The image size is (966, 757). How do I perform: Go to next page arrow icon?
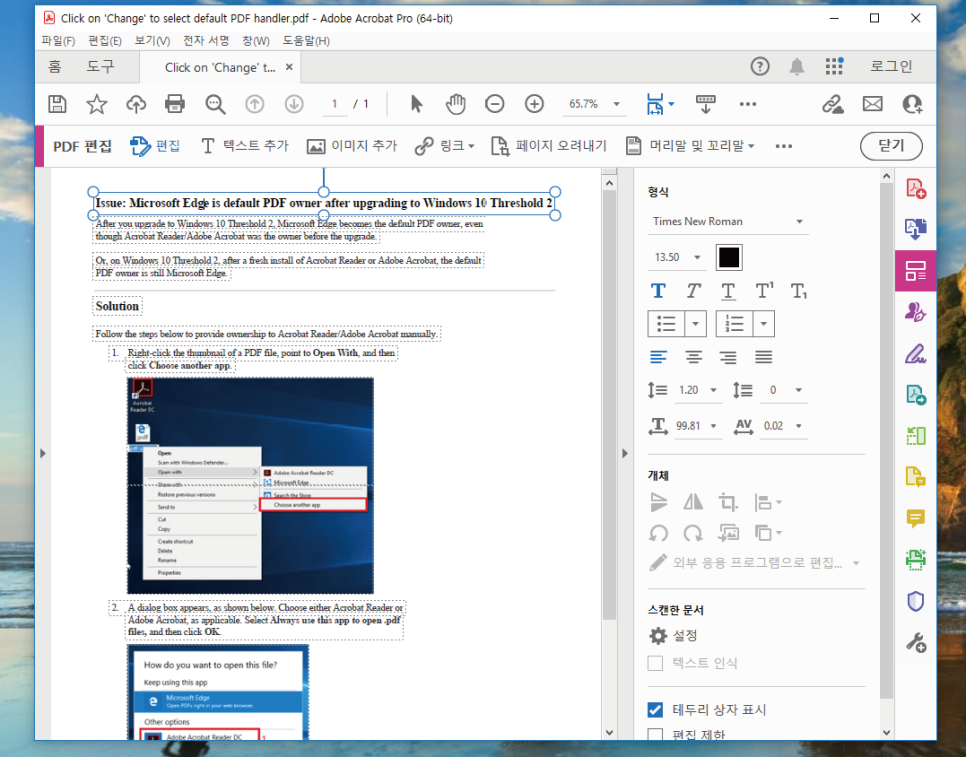294,104
